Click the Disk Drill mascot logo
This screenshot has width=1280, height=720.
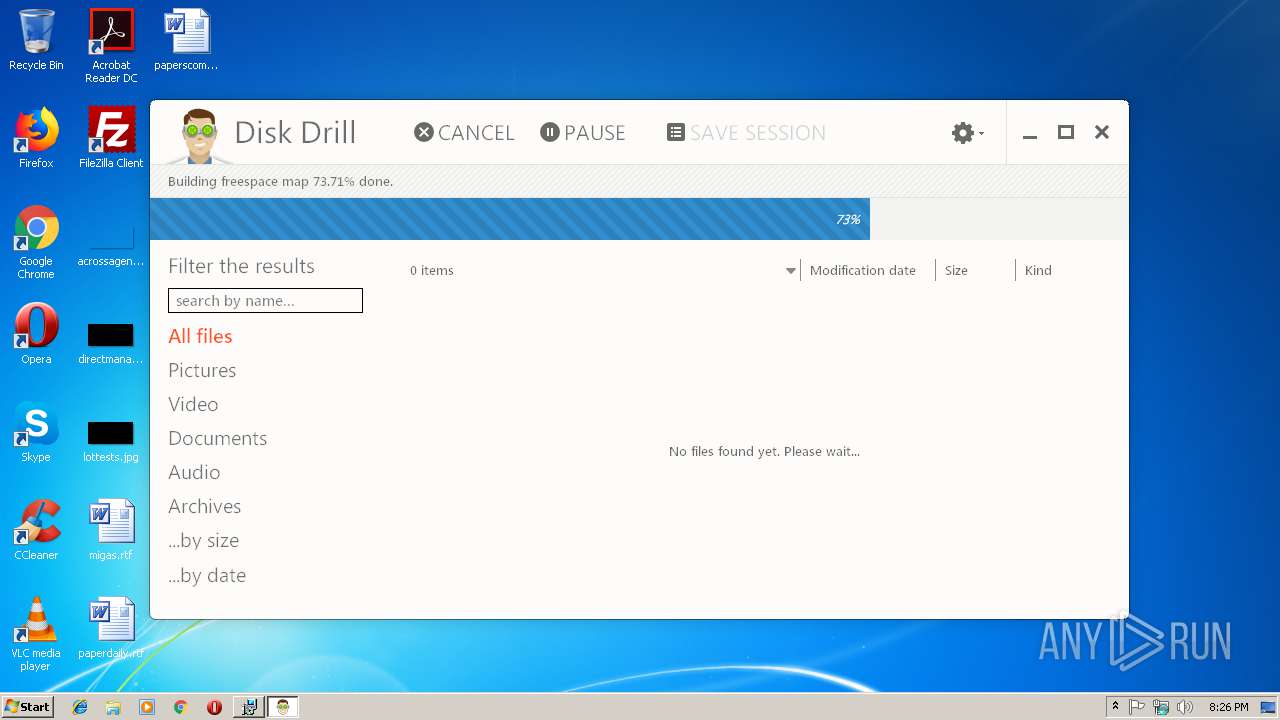coord(201,135)
